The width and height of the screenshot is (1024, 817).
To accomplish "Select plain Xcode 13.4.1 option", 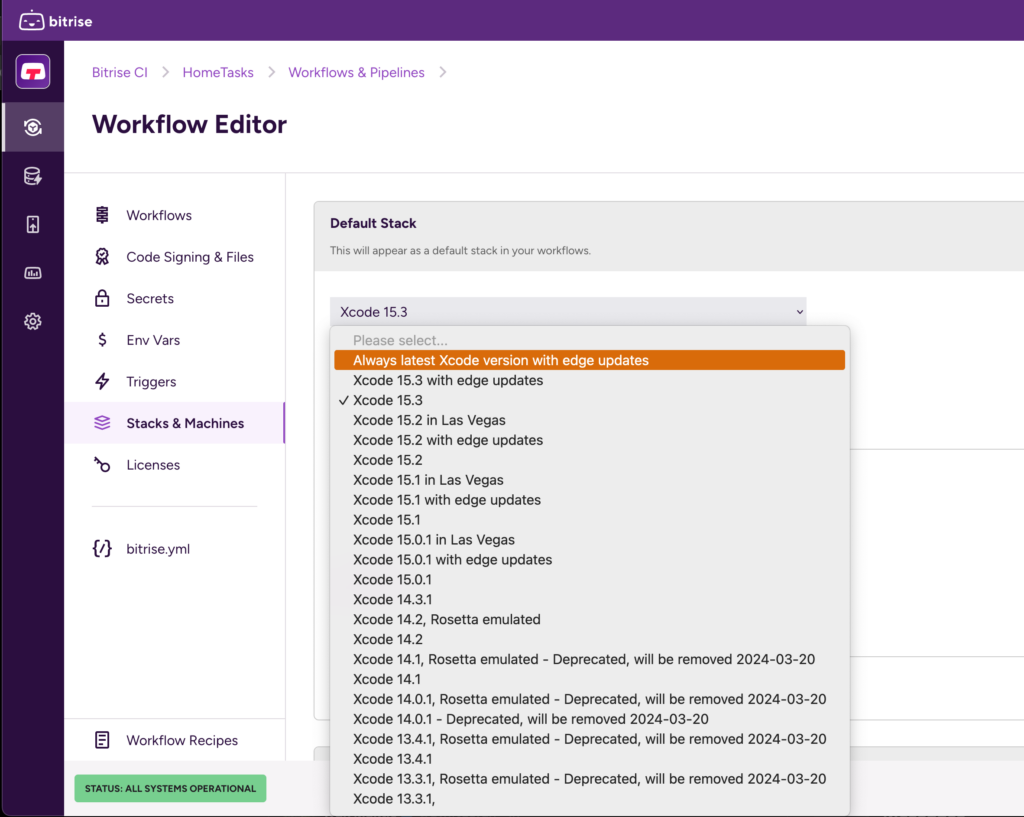I will click(589, 758).
